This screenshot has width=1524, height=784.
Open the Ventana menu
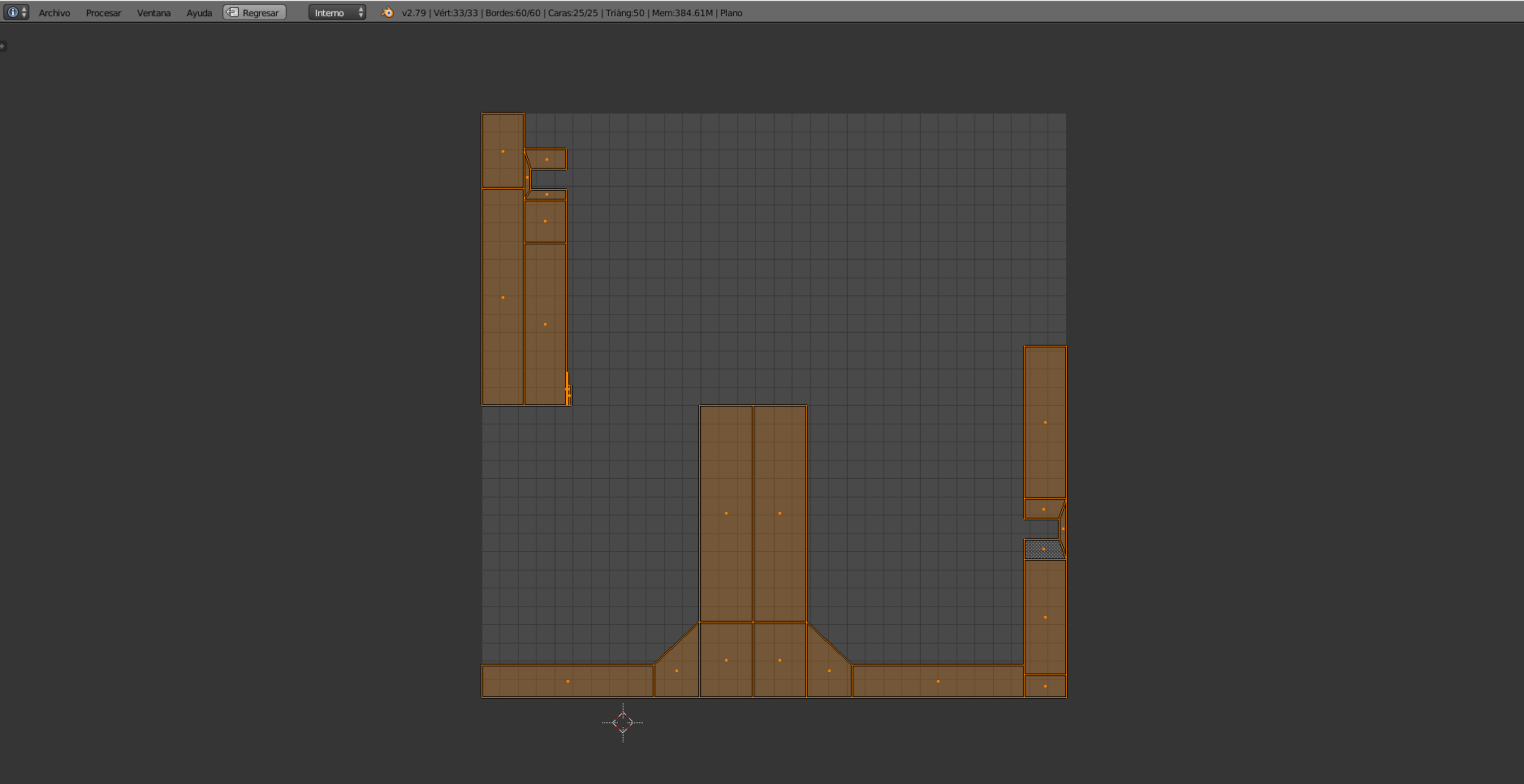tap(153, 13)
